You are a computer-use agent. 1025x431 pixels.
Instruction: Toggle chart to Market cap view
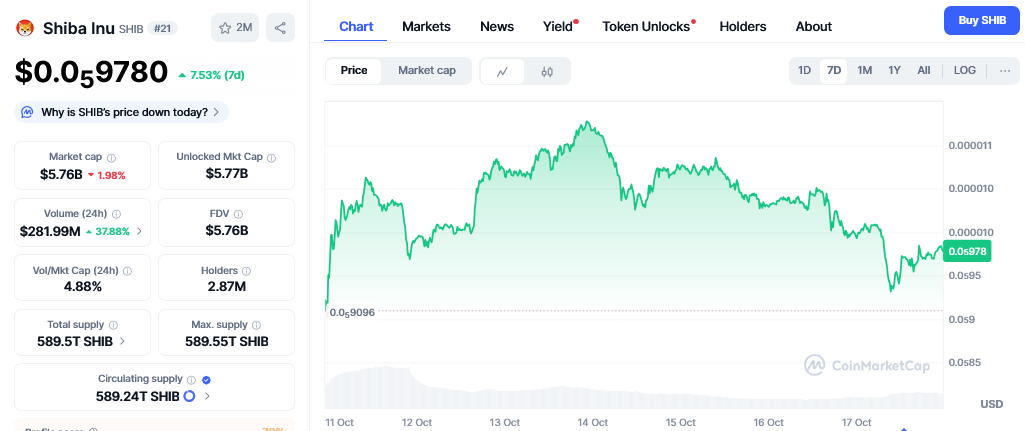tap(426, 70)
